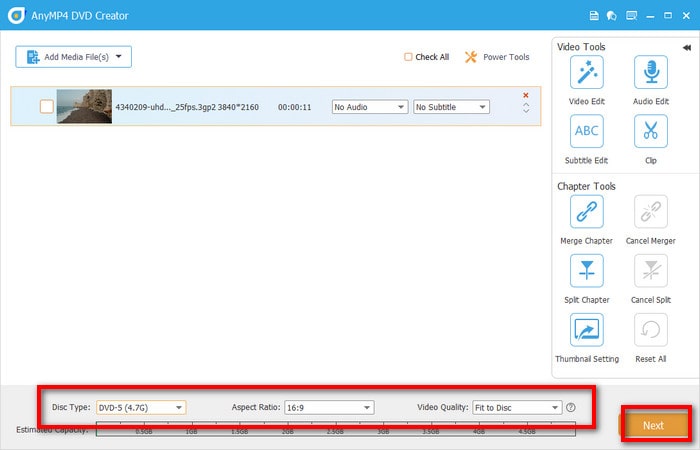700x450 pixels.
Task: Remove the video with the red X
Action: 526,96
